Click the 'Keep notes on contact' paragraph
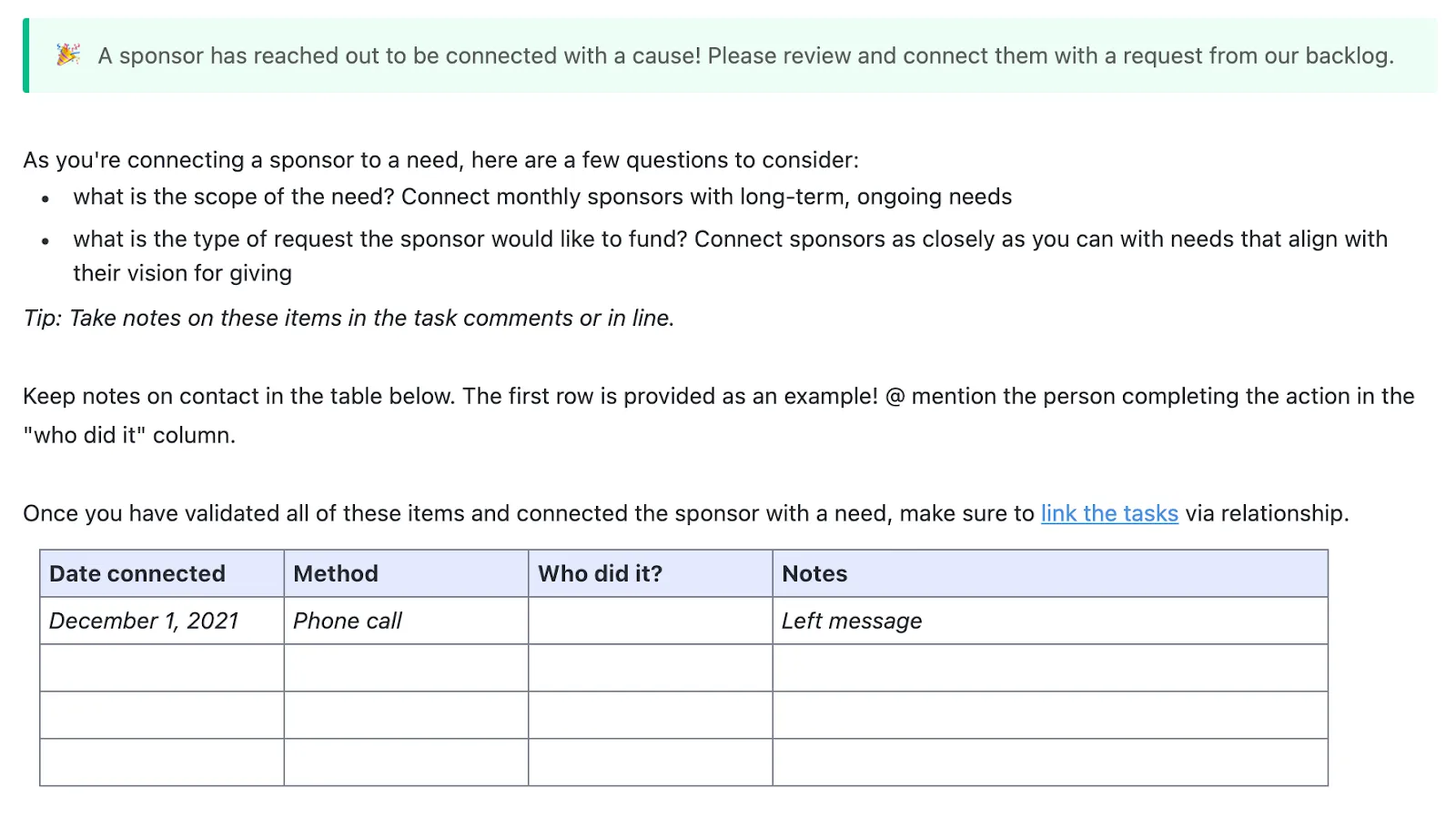This screenshot has height=829, width=1456. pyautogui.click(x=719, y=415)
